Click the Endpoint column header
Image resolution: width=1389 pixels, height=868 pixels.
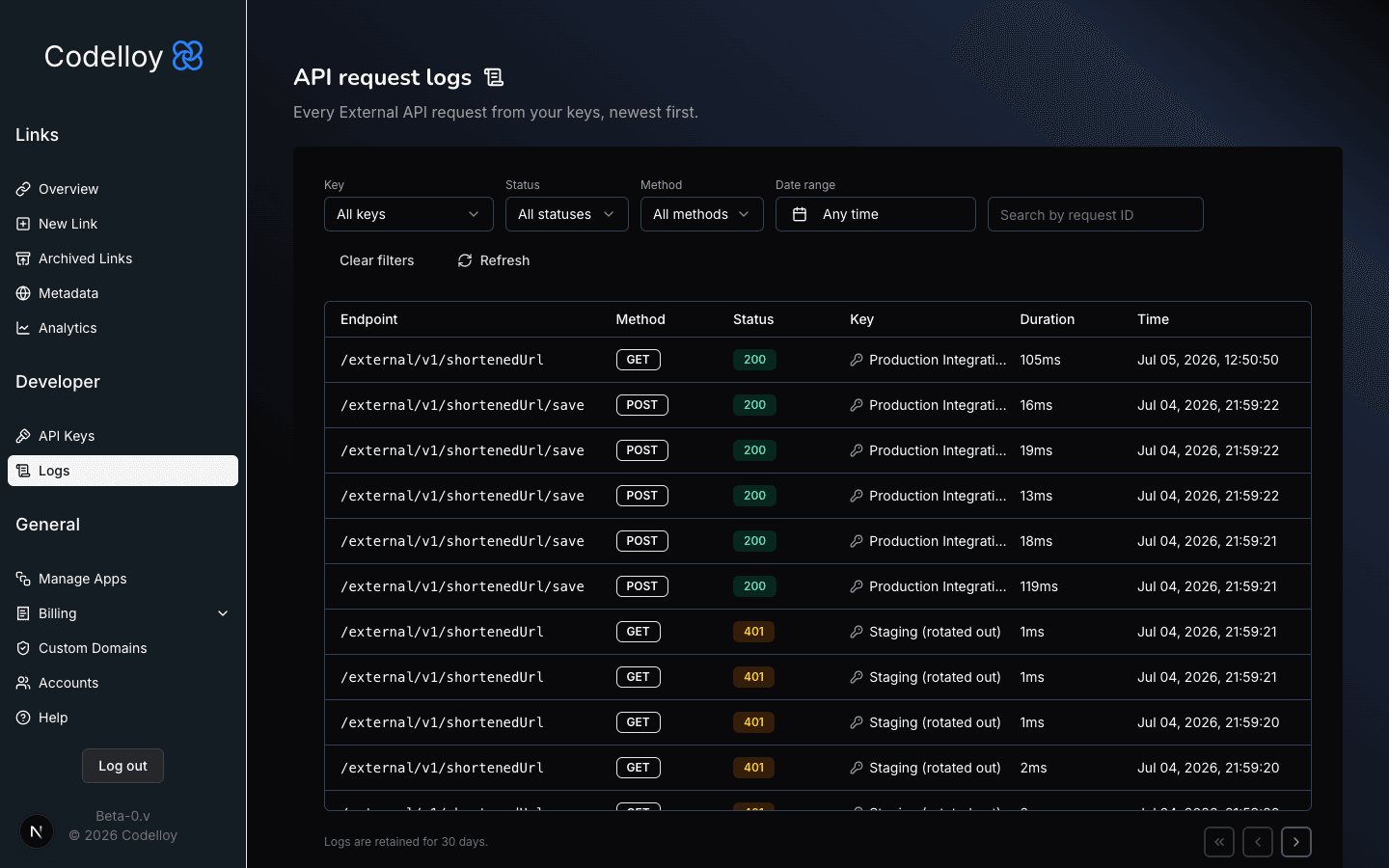click(x=369, y=319)
